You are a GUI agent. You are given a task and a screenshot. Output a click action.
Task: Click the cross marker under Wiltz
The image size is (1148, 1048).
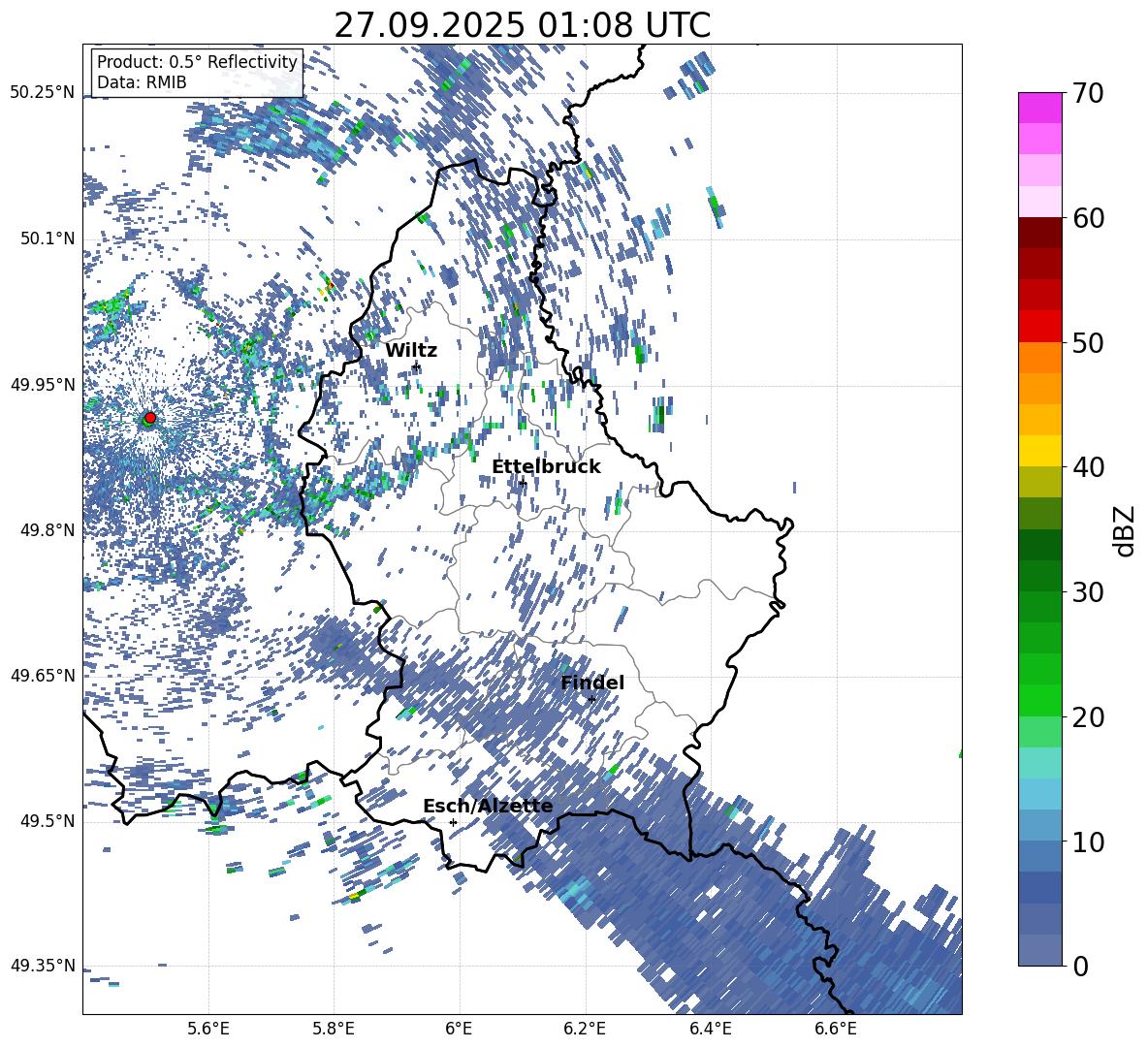pyautogui.click(x=416, y=365)
